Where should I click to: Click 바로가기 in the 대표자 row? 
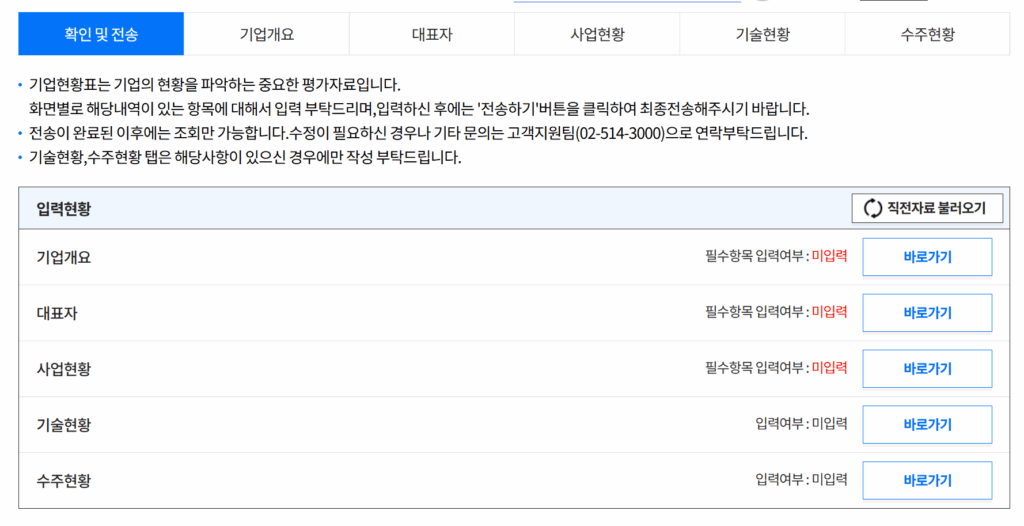tap(927, 313)
